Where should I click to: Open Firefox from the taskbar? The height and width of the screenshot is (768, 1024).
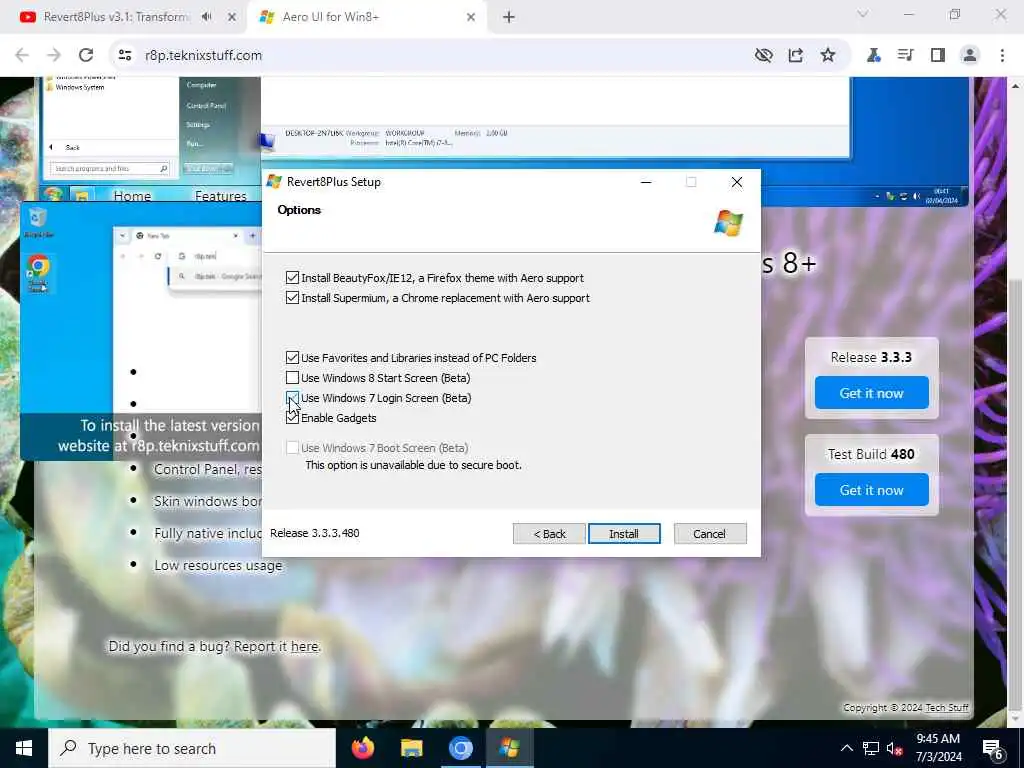tap(363, 748)
